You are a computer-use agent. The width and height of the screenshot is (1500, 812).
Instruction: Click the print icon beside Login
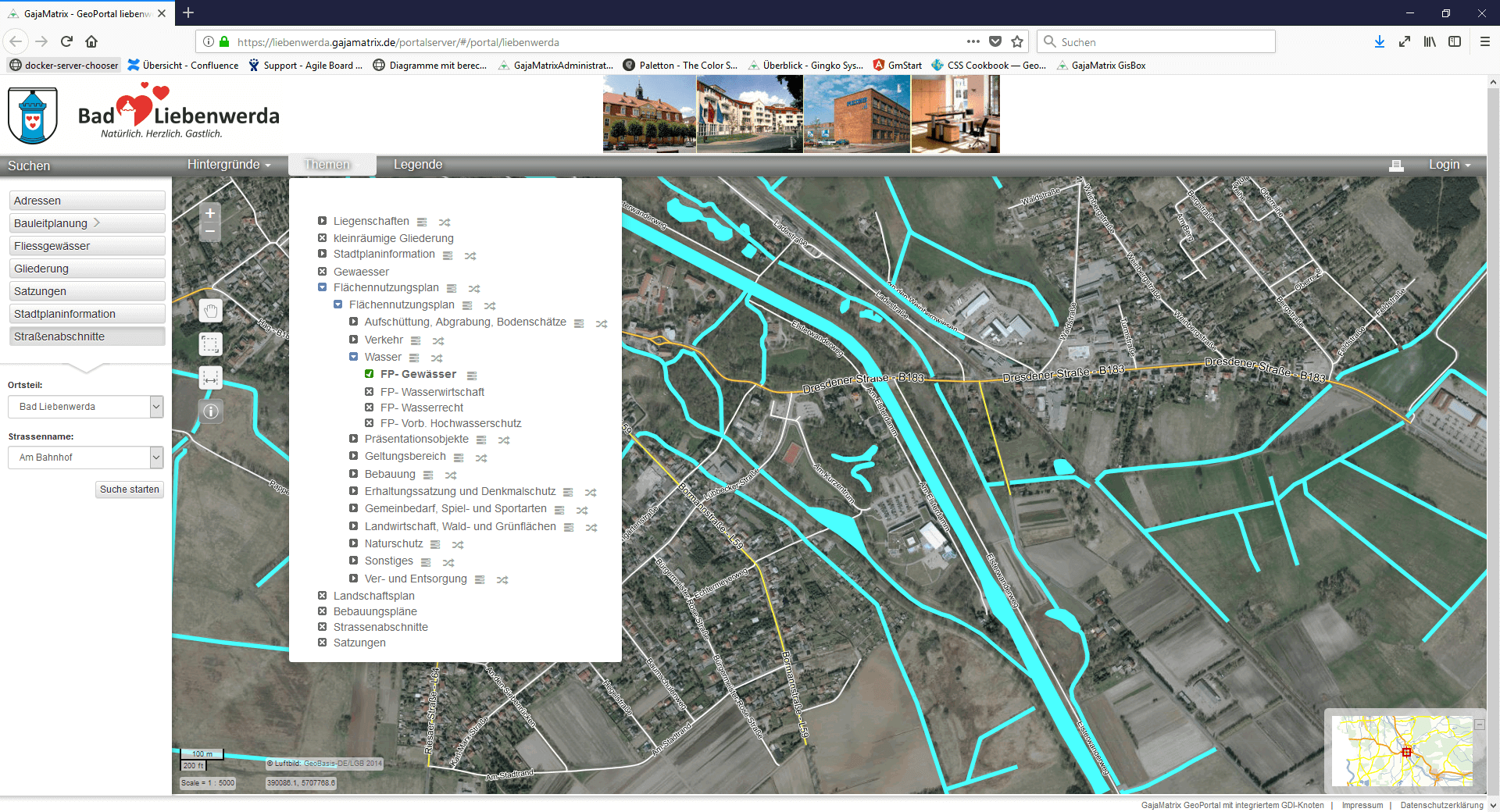(x=1396, y=166)
